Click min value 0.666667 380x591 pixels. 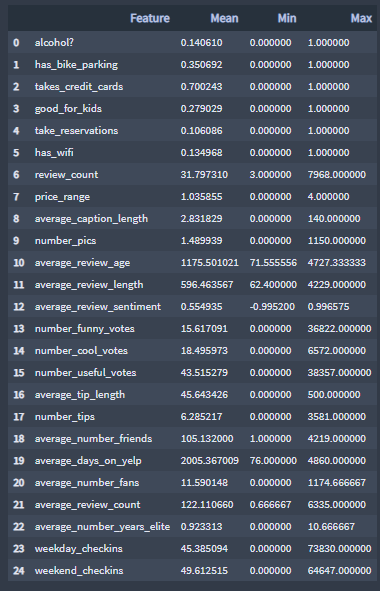pyautogui.click(x=270, y=505)
